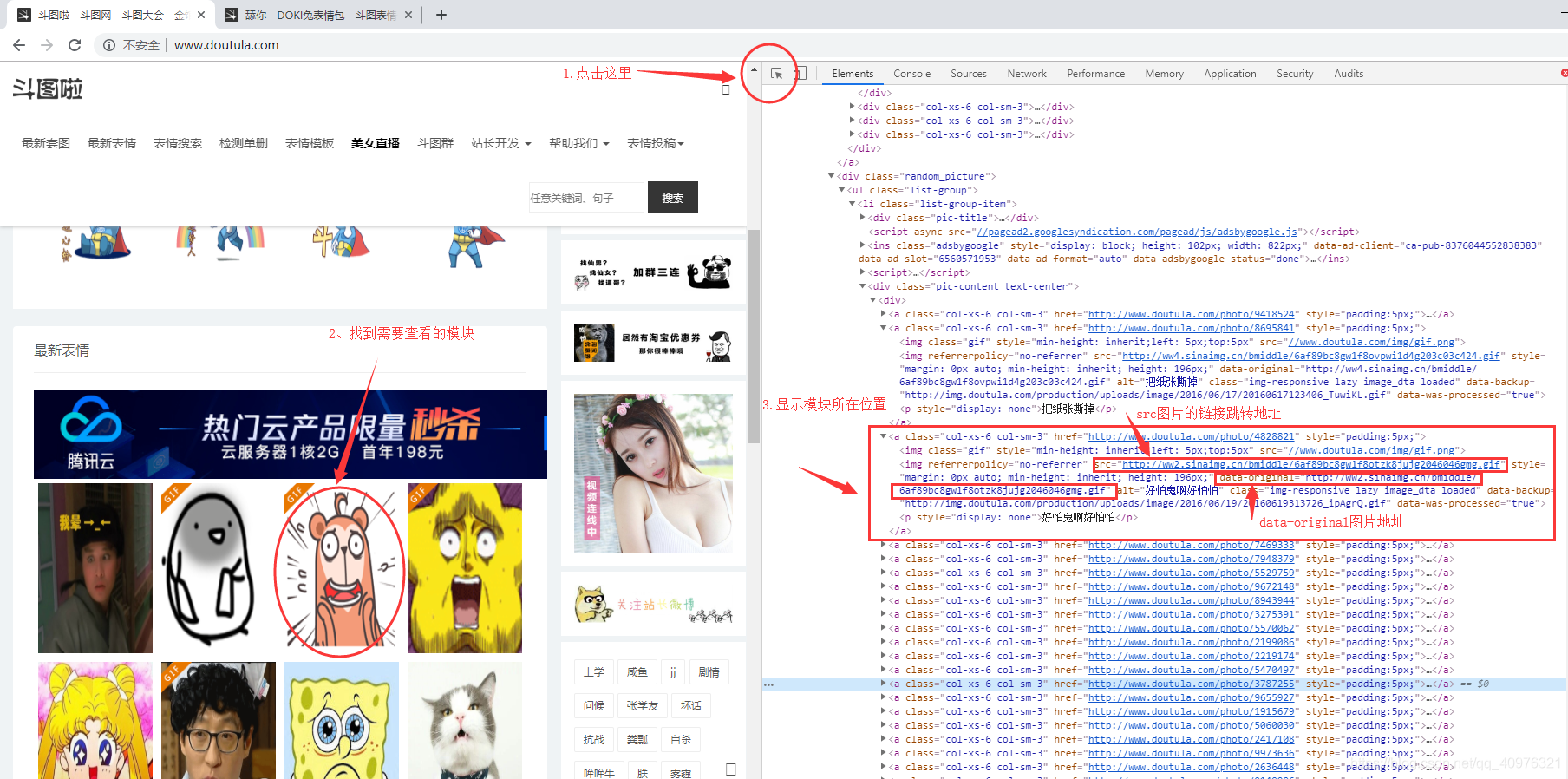Expand the 站长开发 dropdown menu
Viewport: 1568px width, 779px height.
click(500, 143)
